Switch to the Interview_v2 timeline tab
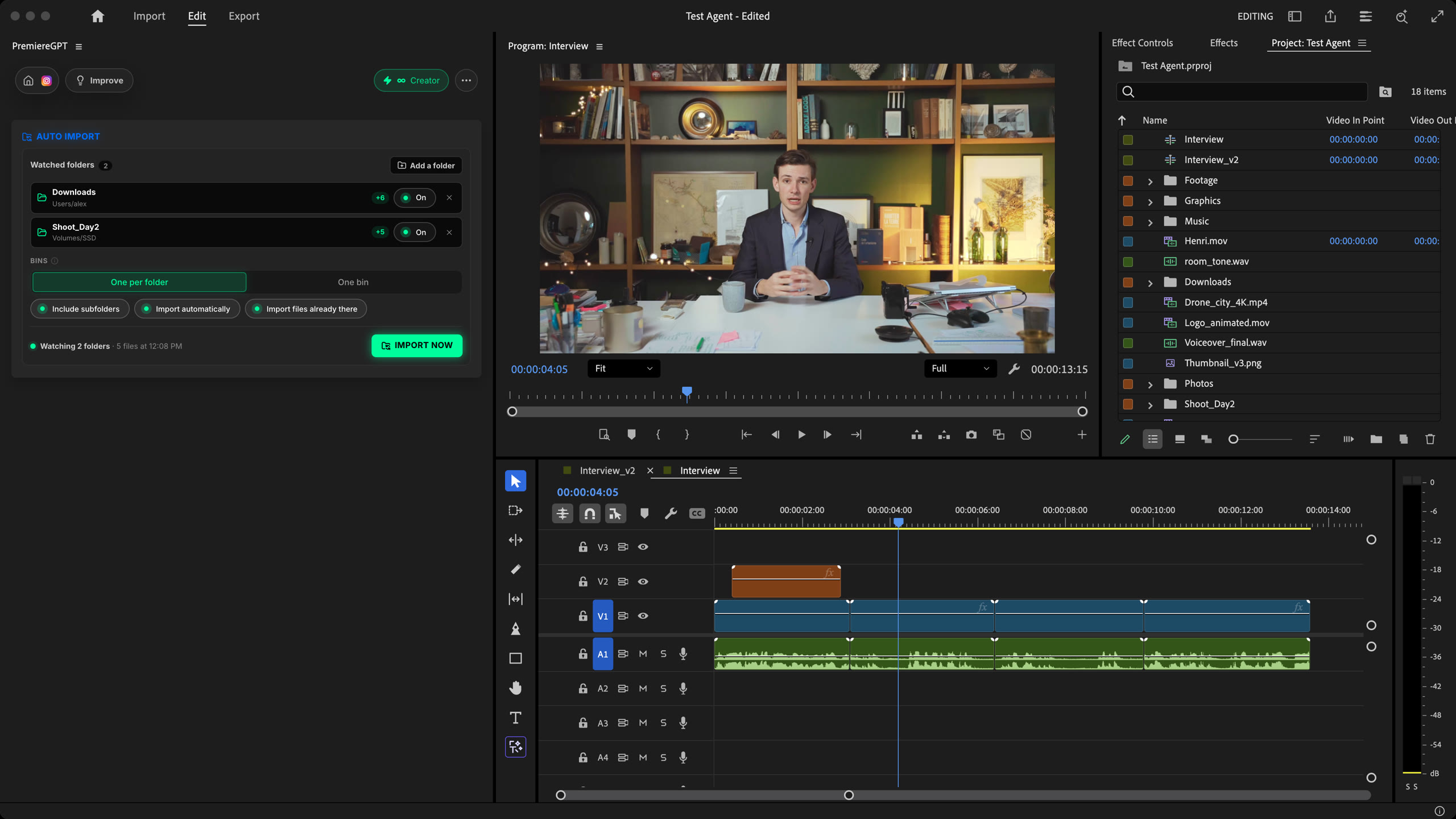 [x=606, y=470]
